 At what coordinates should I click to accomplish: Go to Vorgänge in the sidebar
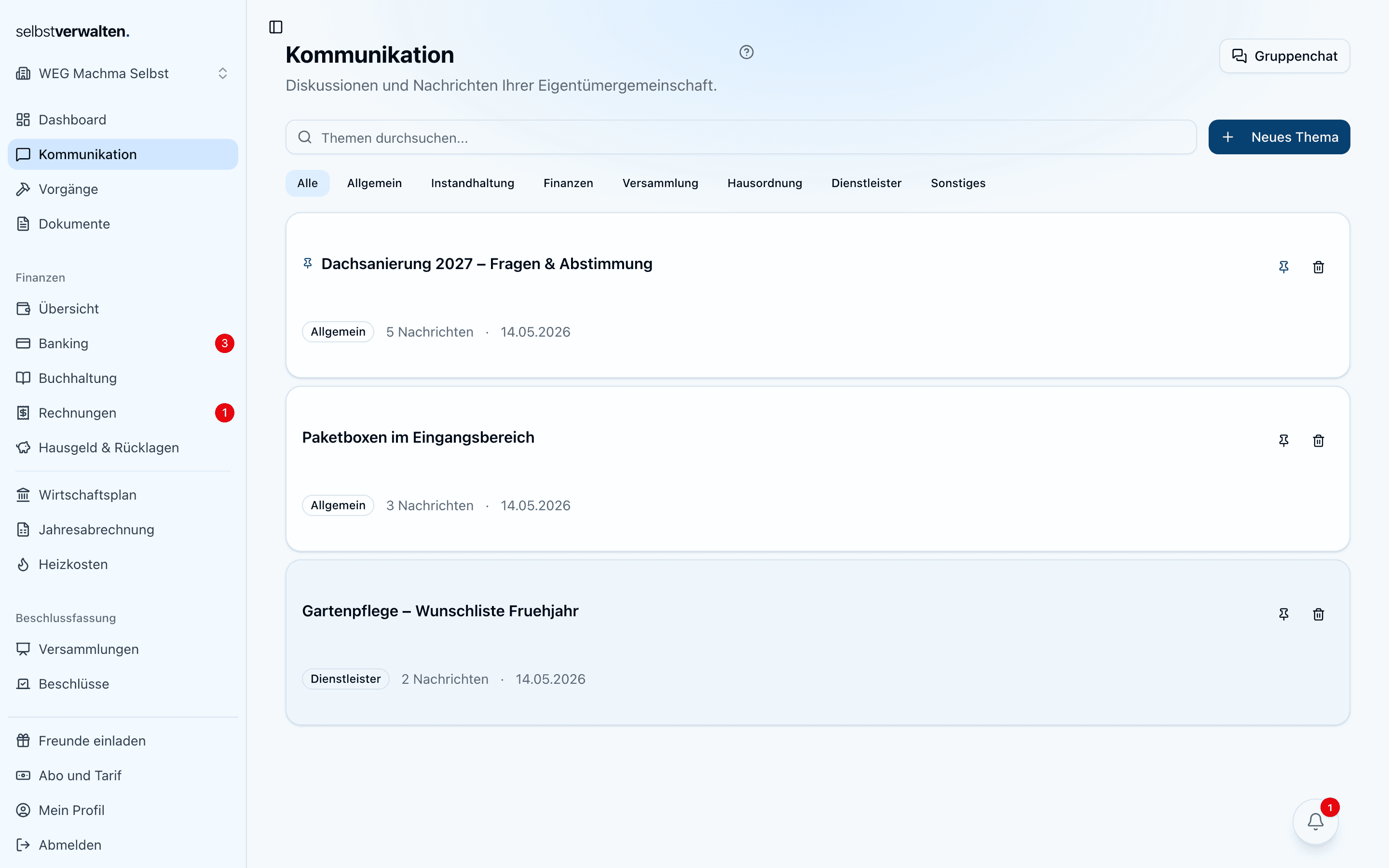click(x=123, y=189)
